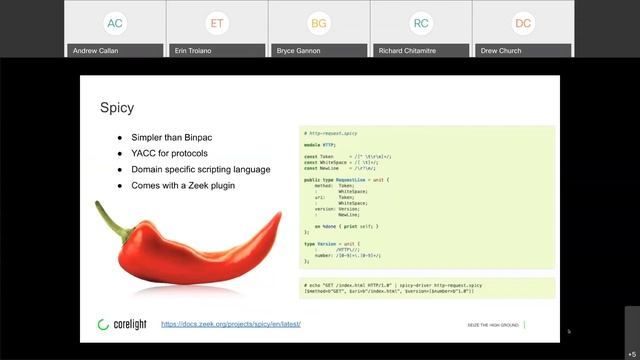Click the 'Comes with a Zeek plugin' bullet
This screenshot has height=360, width=640.
click(183, 186)
